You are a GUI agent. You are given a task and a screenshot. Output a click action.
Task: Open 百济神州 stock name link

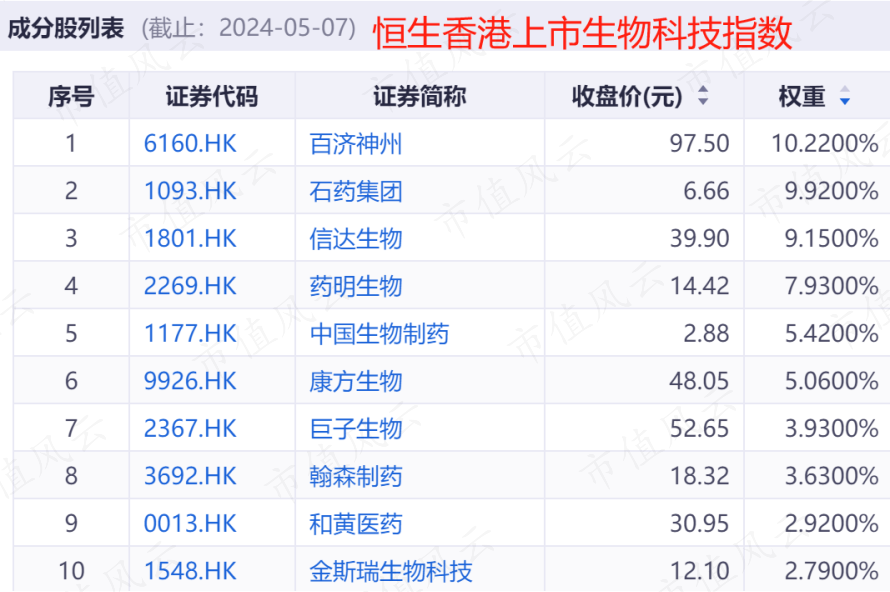pos(356,144)
